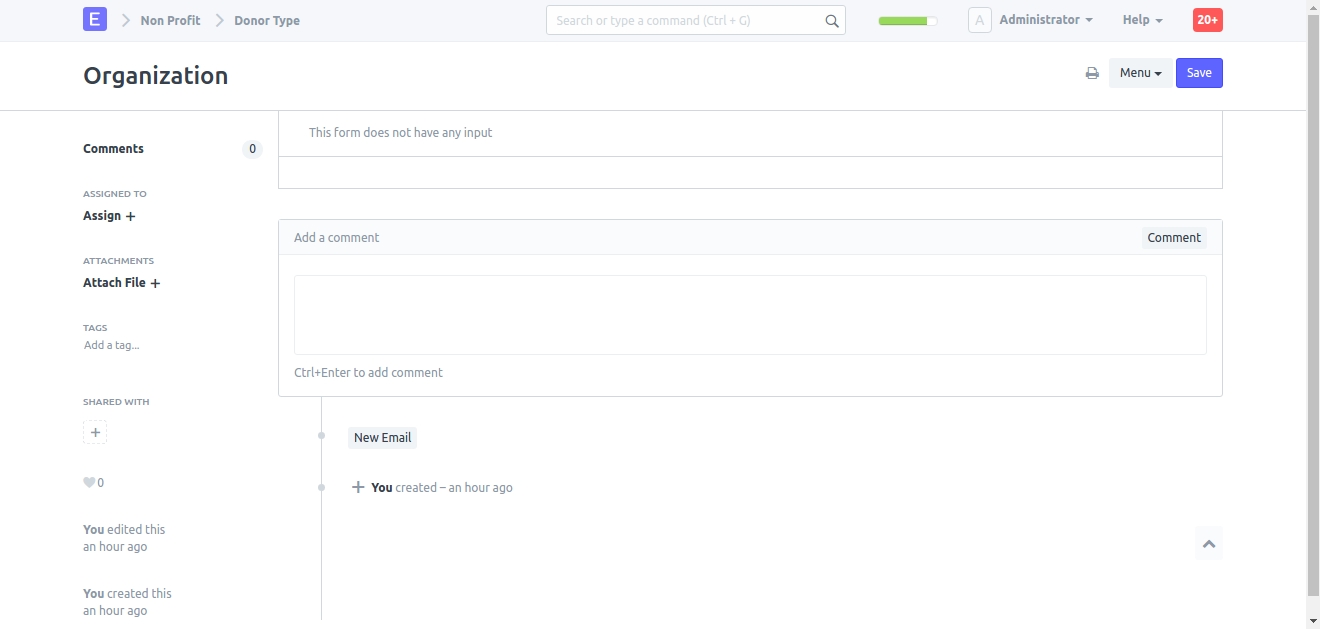
Task: Navigate to Non Profit breadcrumb
Action: click(170, 20)
